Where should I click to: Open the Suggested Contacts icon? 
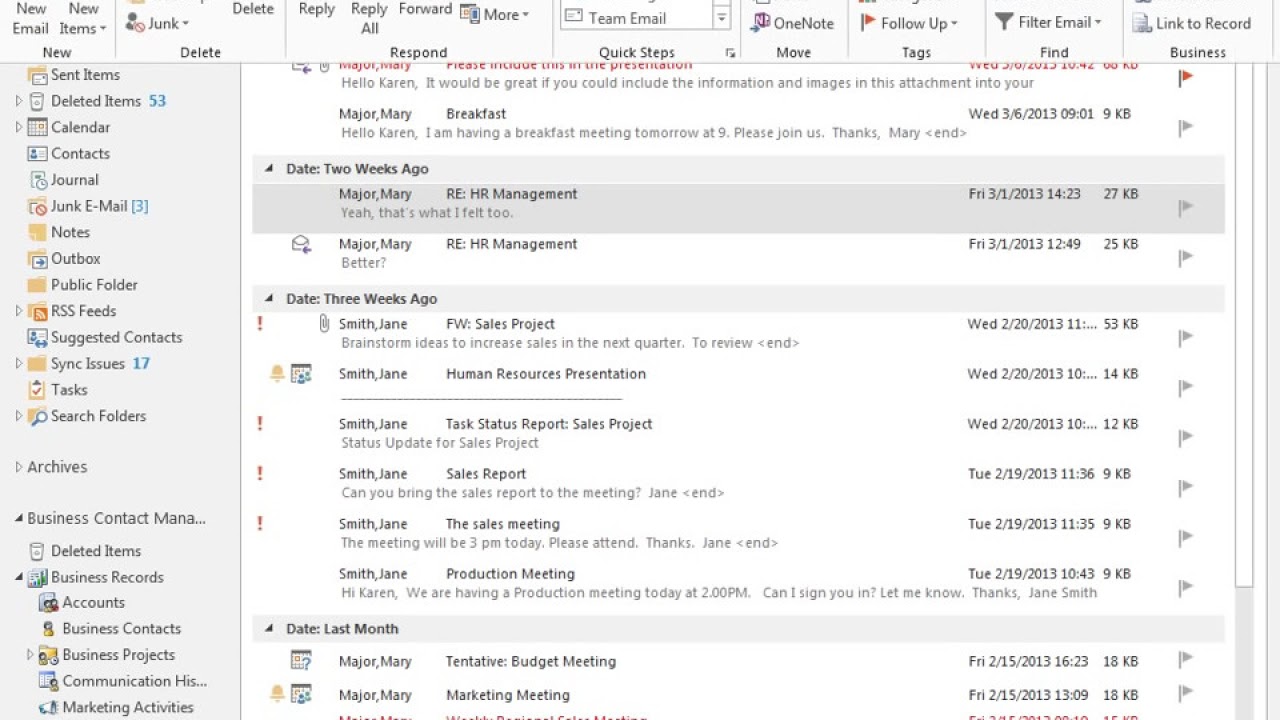pyautogui.click(x=37, y=337)
